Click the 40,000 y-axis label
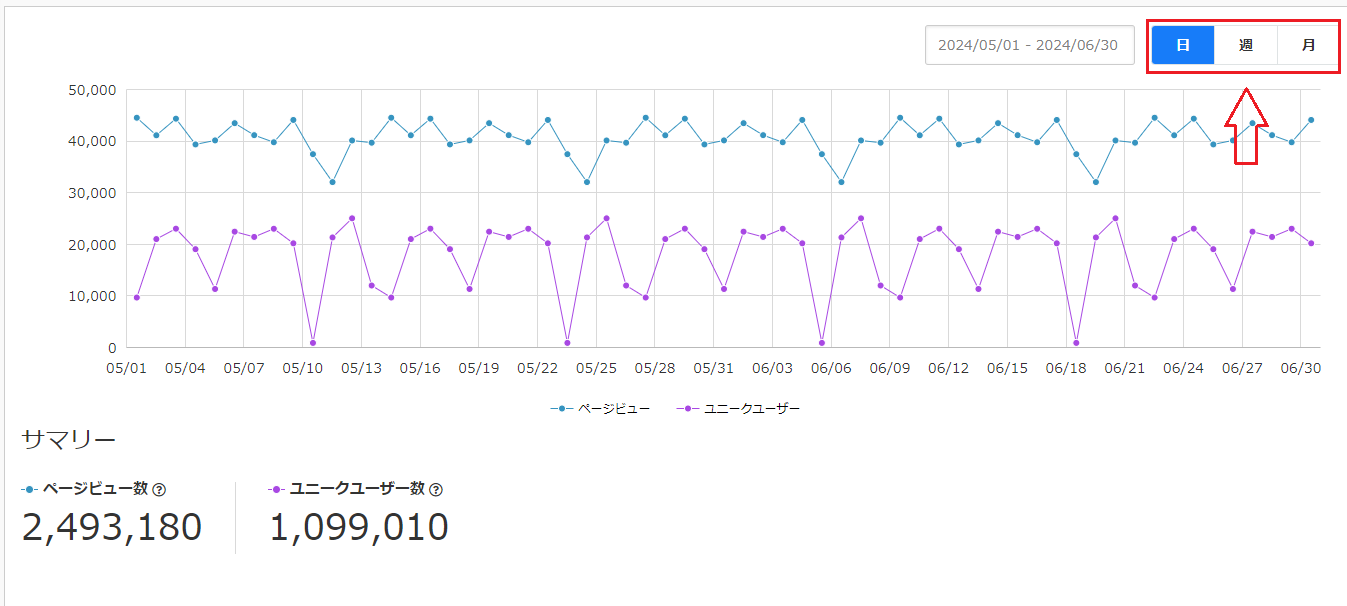Screen dimensions: 1347x606 tap(92, 141)
